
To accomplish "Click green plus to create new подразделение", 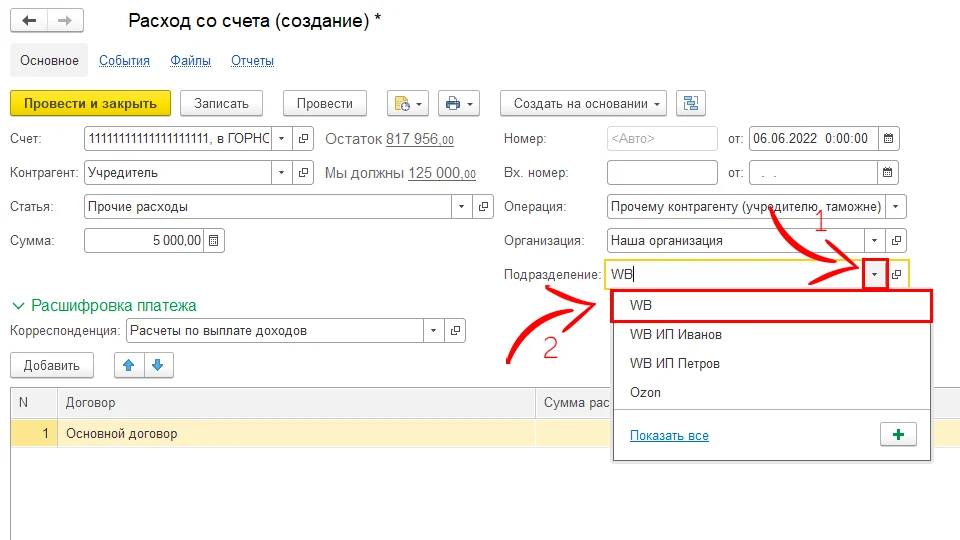I will [898, 435].
